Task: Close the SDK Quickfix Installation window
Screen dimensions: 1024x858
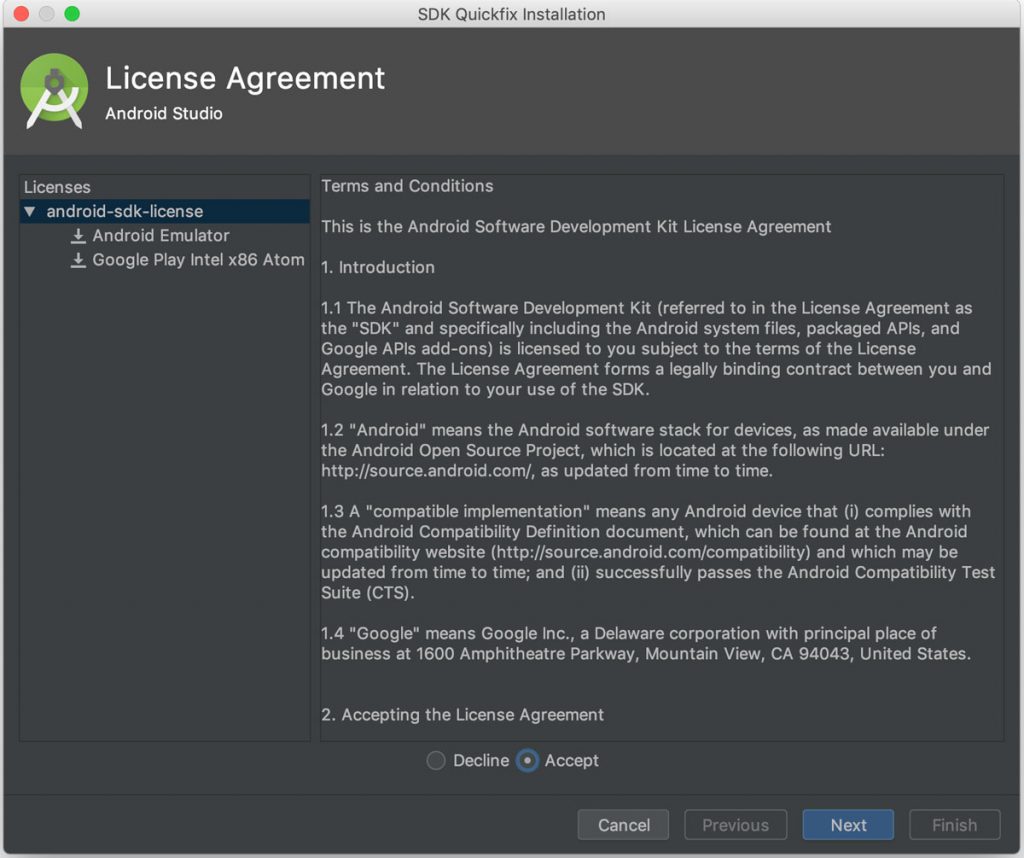Action: click(22, 14)
